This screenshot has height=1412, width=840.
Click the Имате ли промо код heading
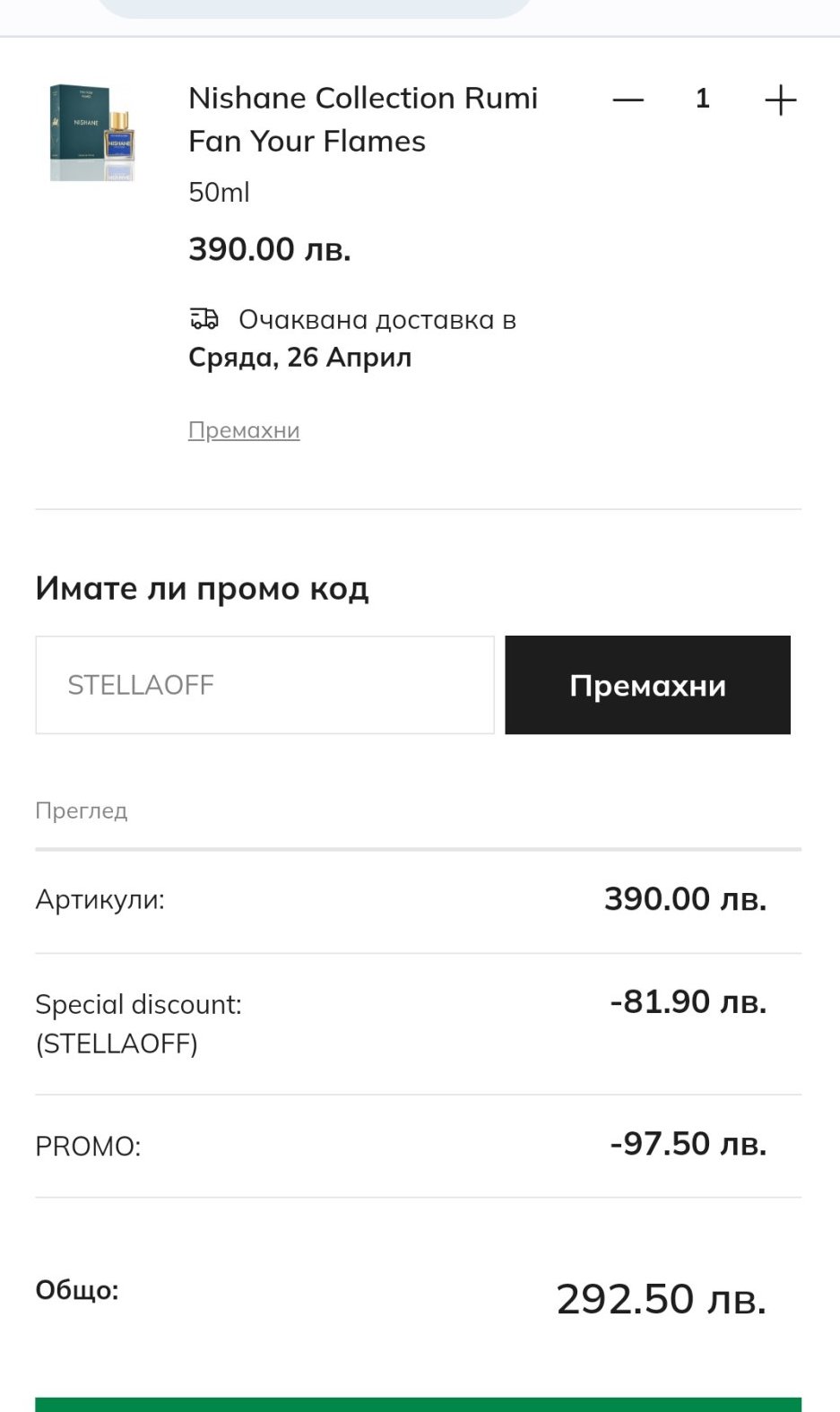point(202,589)
